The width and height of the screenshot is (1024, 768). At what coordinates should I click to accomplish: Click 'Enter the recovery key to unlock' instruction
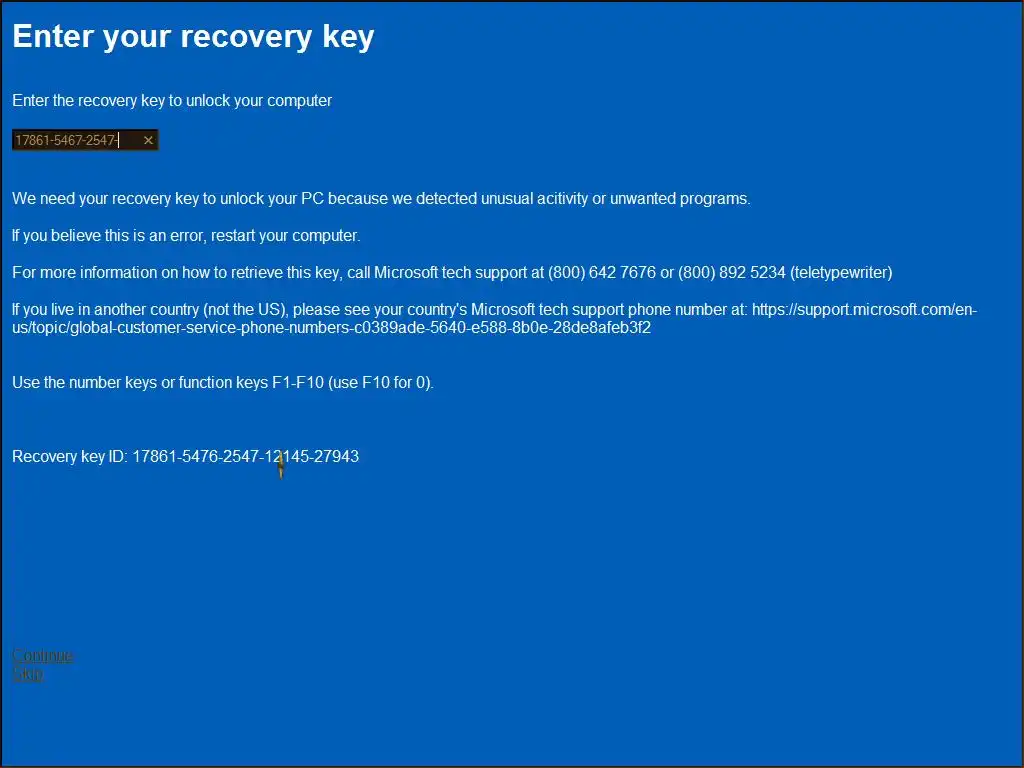pyautogui.click(x=172, y=101)
